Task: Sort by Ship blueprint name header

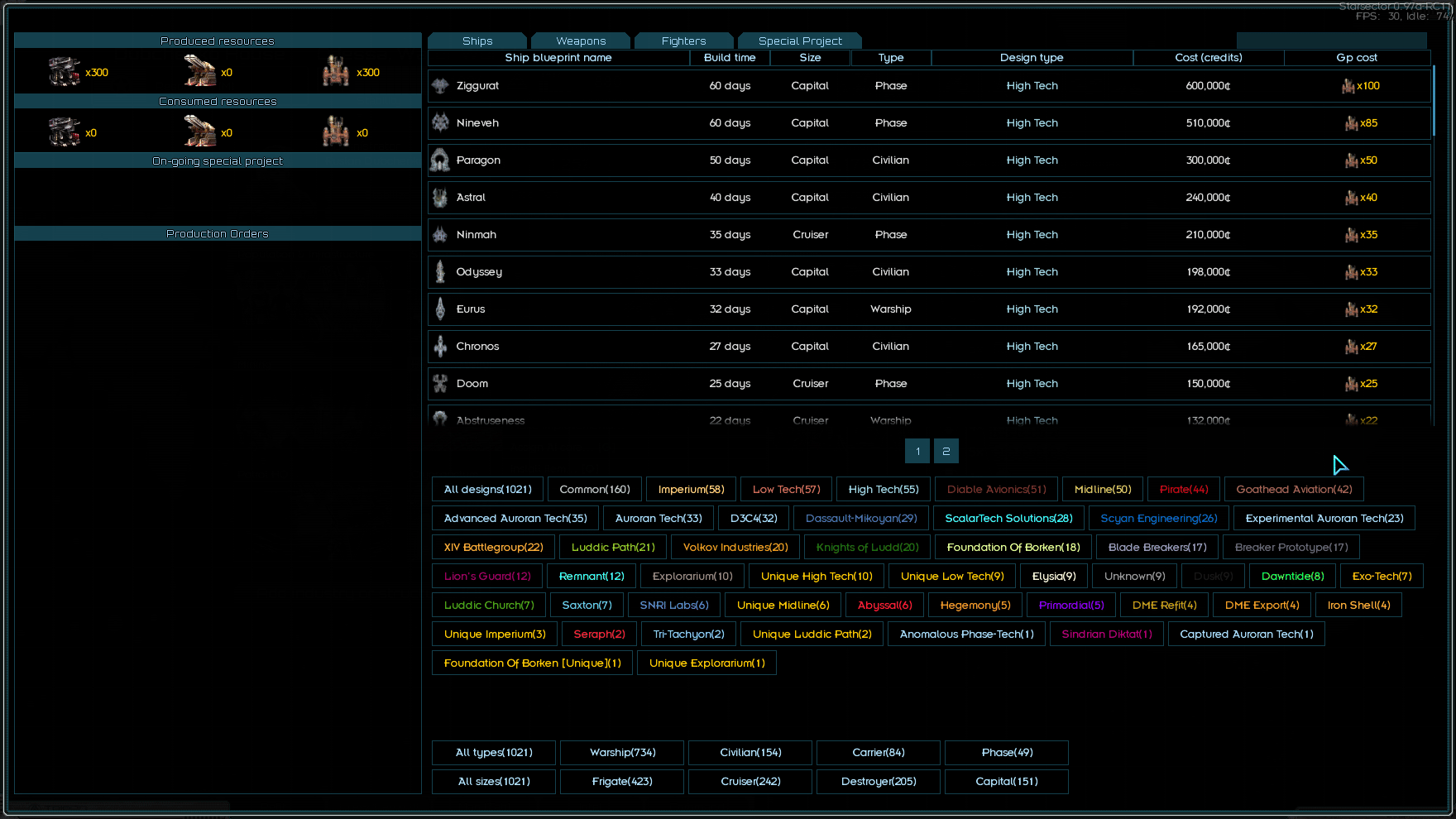Action: 558,58
